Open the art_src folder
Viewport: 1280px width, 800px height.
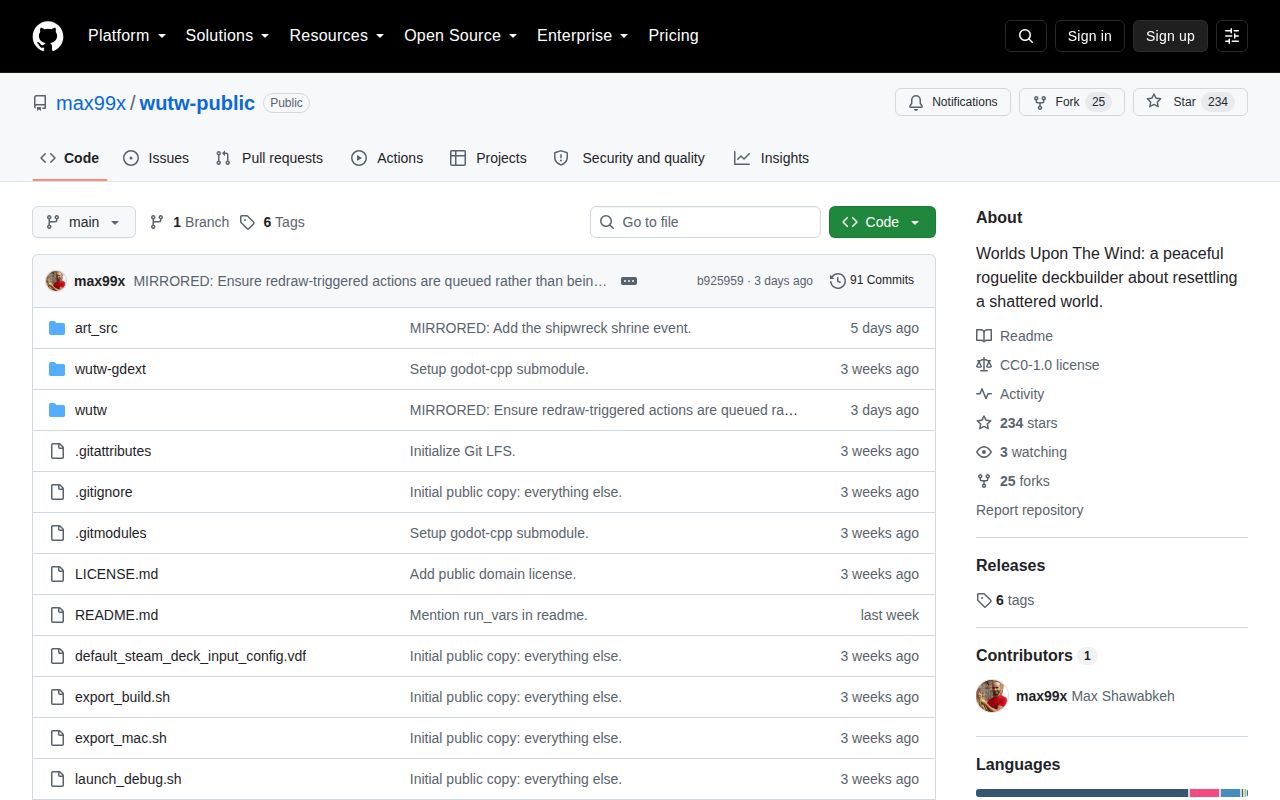point(96,328)
